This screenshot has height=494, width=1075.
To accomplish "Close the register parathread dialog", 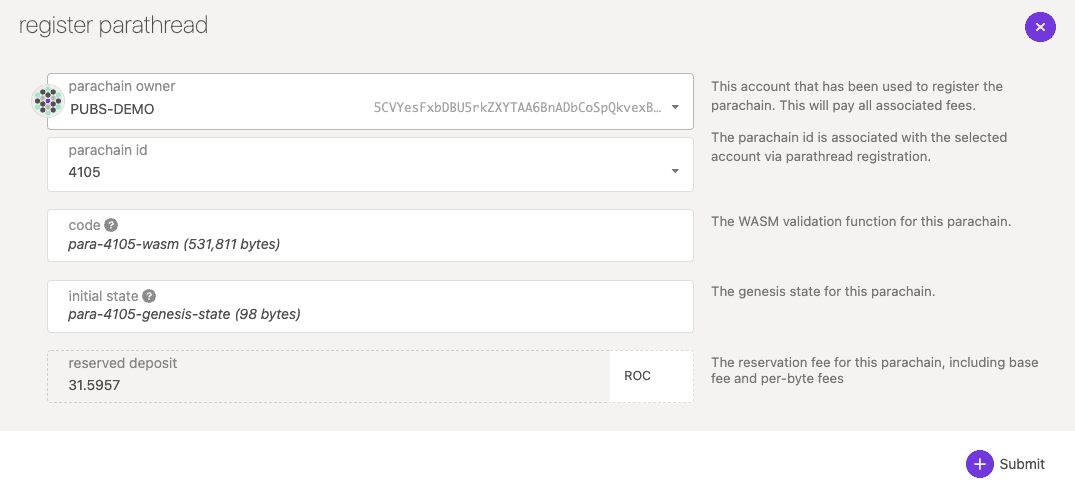I will click(x=1040, y=27).
